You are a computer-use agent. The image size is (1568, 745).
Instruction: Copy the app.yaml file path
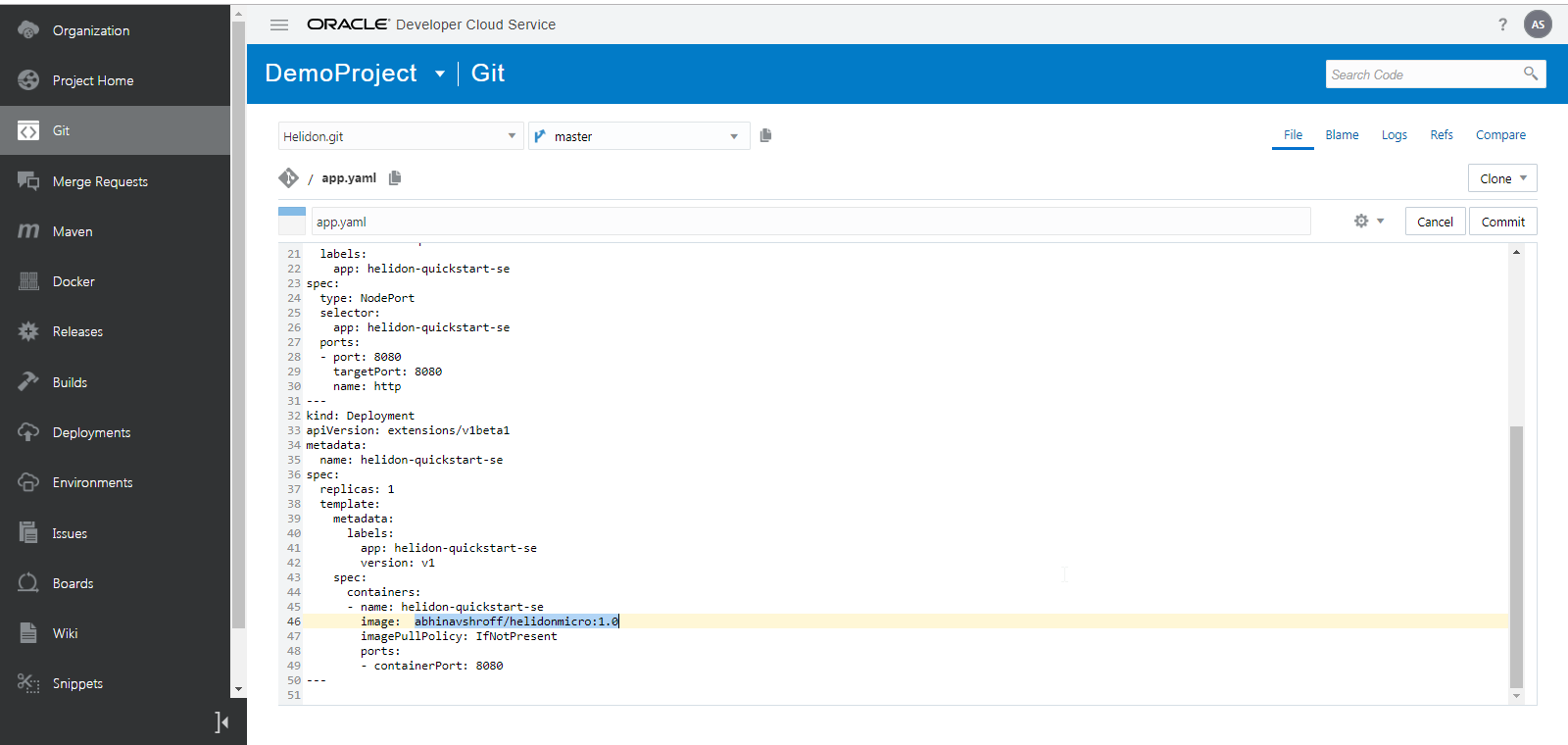click(395, 177)
